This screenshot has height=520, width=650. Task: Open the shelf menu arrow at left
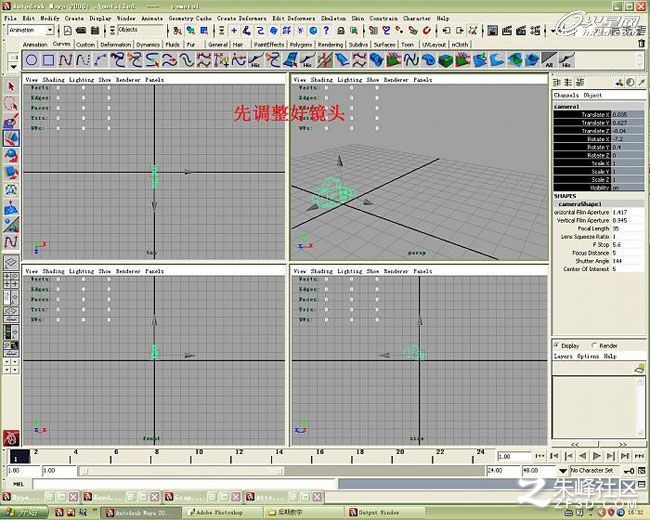pos(13,66)
